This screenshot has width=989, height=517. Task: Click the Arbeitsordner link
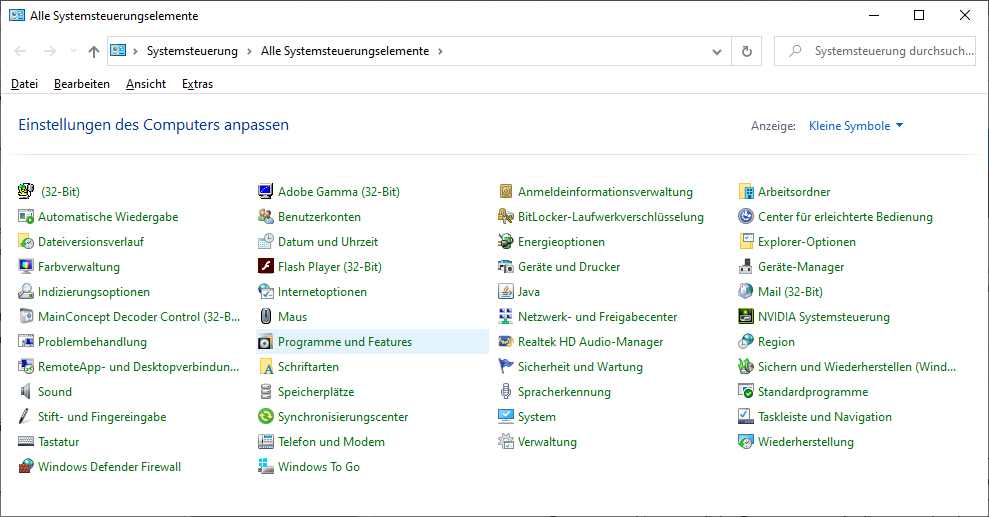(x=794, y=192)
